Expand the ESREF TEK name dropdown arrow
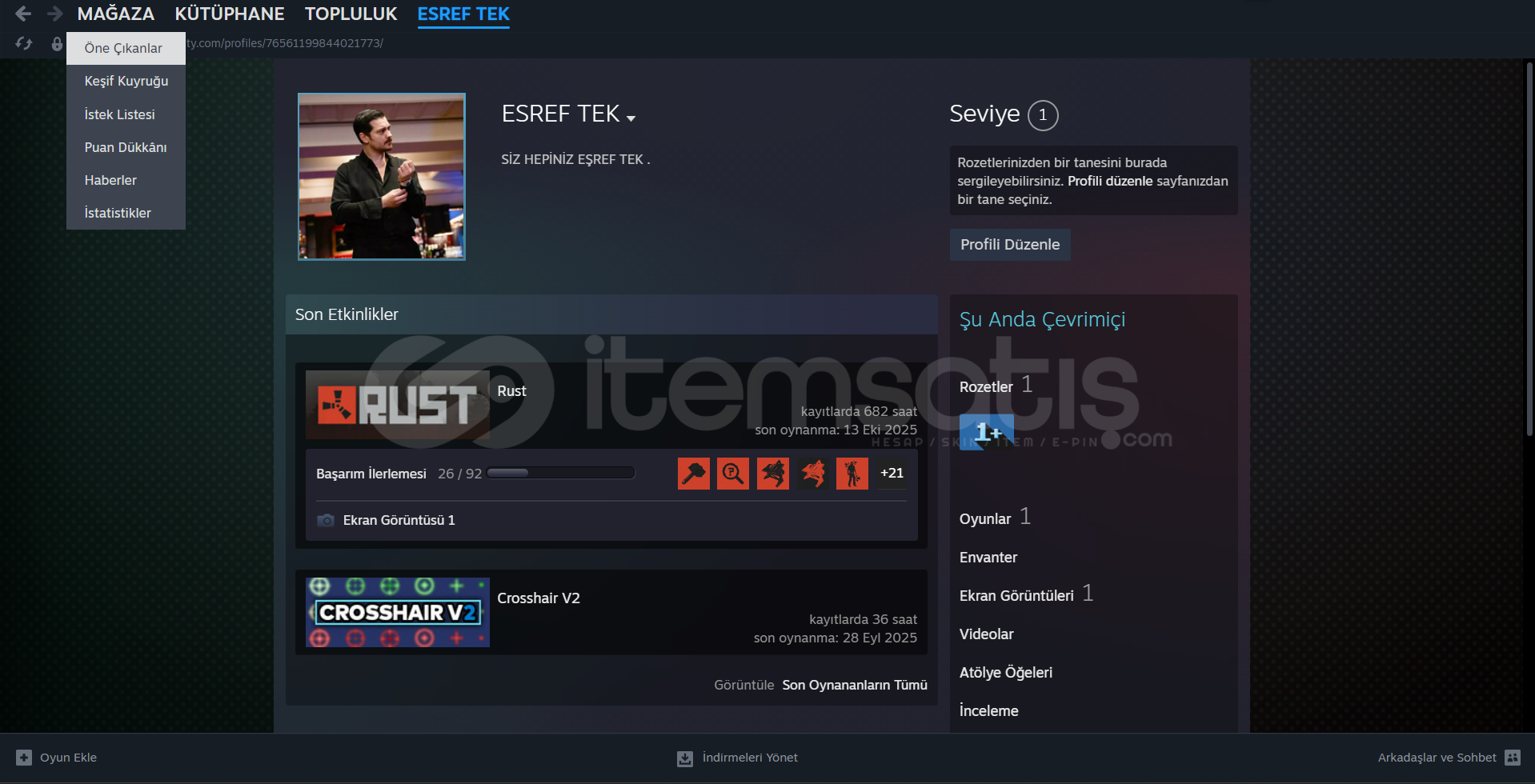1535x784 pixels. tap(631, 118)
